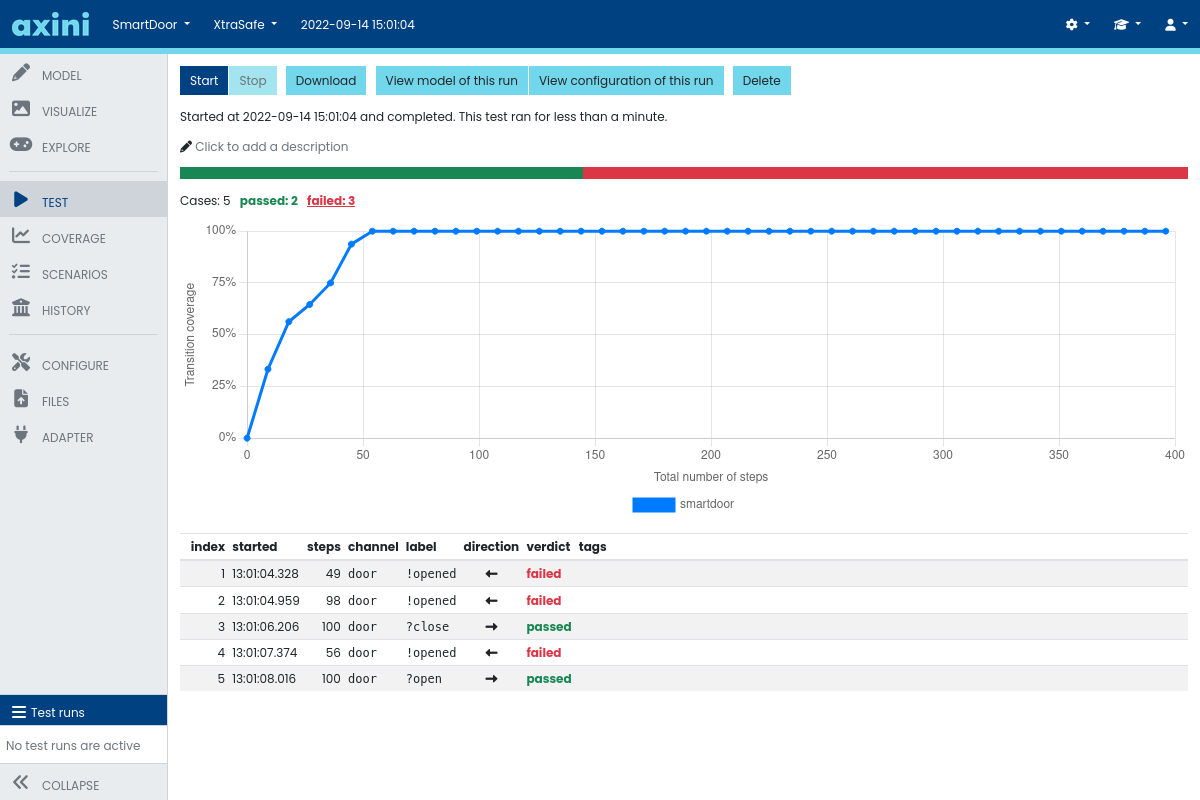The image size is (1200, 800).
Task: Select the Visualize sidebar icon
Action: [x=21, y=110]
